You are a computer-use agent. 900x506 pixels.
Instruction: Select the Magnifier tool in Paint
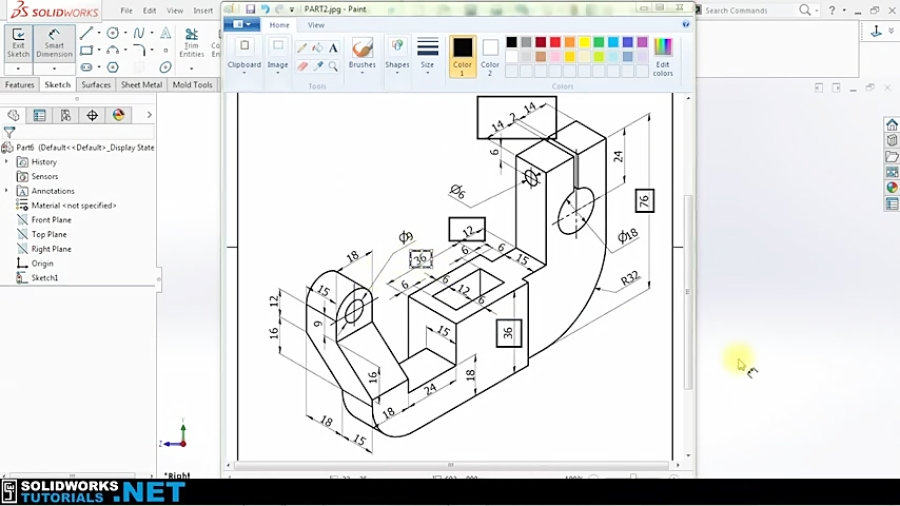tap(333, 66)
